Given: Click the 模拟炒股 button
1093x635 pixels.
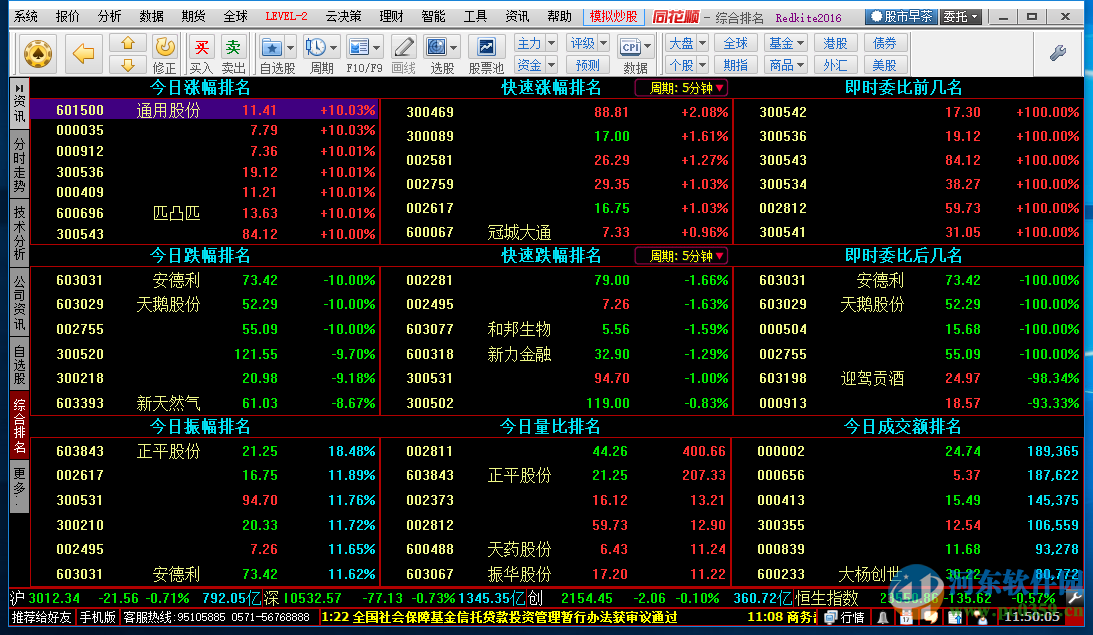Looking at the screenshot, I should tap(613, 17).
